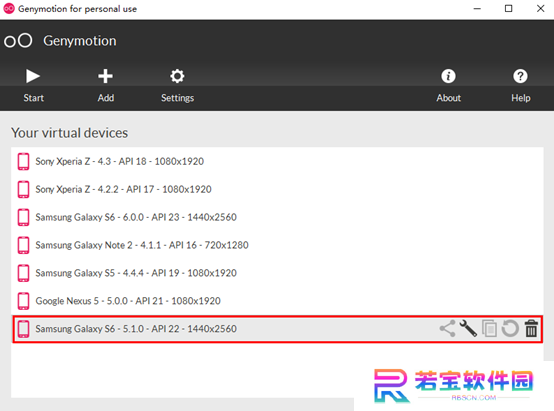
Task: Click phone icon for Galaxy S6 5.1.0
Action: pyautogui.click(x=24, y=329)
